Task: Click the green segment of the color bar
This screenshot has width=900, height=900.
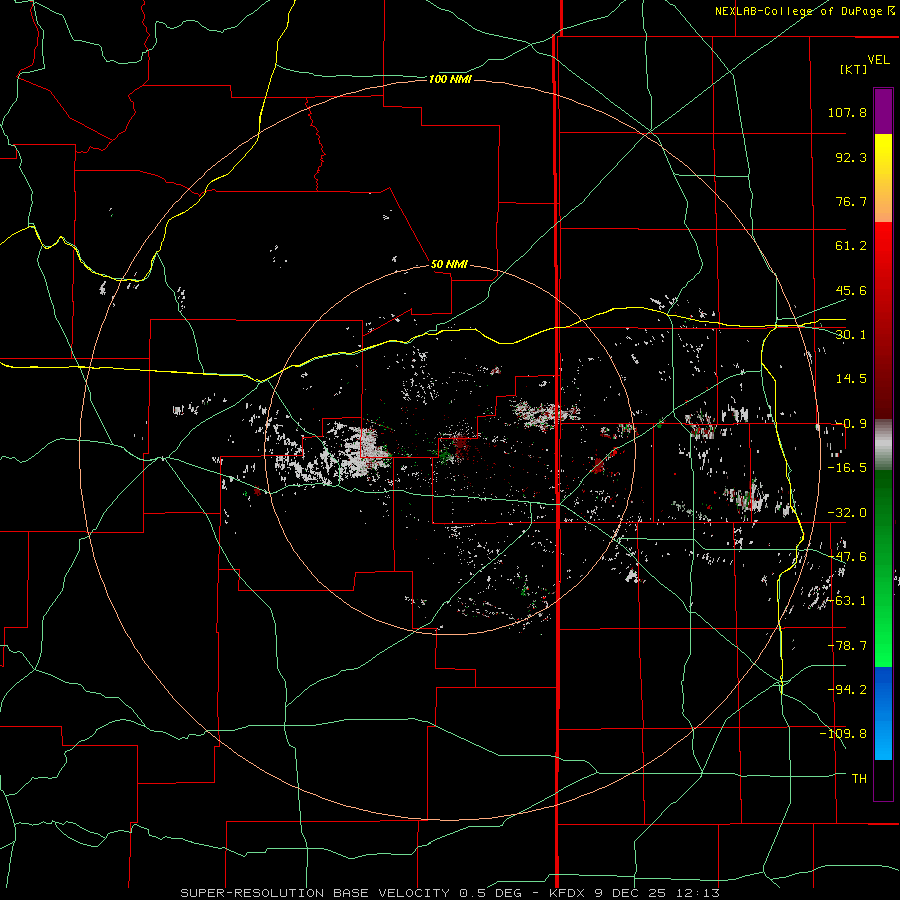Action: pos(883,568)
